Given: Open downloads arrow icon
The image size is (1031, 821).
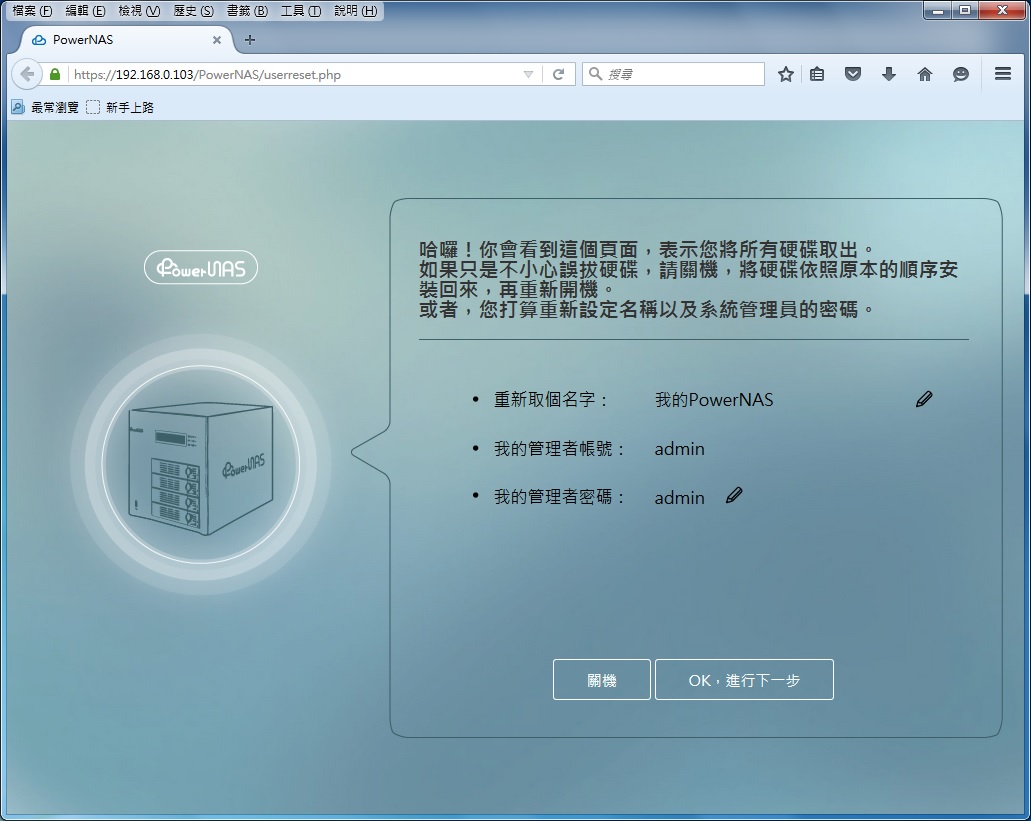Looking at the screenshot, I should coord(889,74).
